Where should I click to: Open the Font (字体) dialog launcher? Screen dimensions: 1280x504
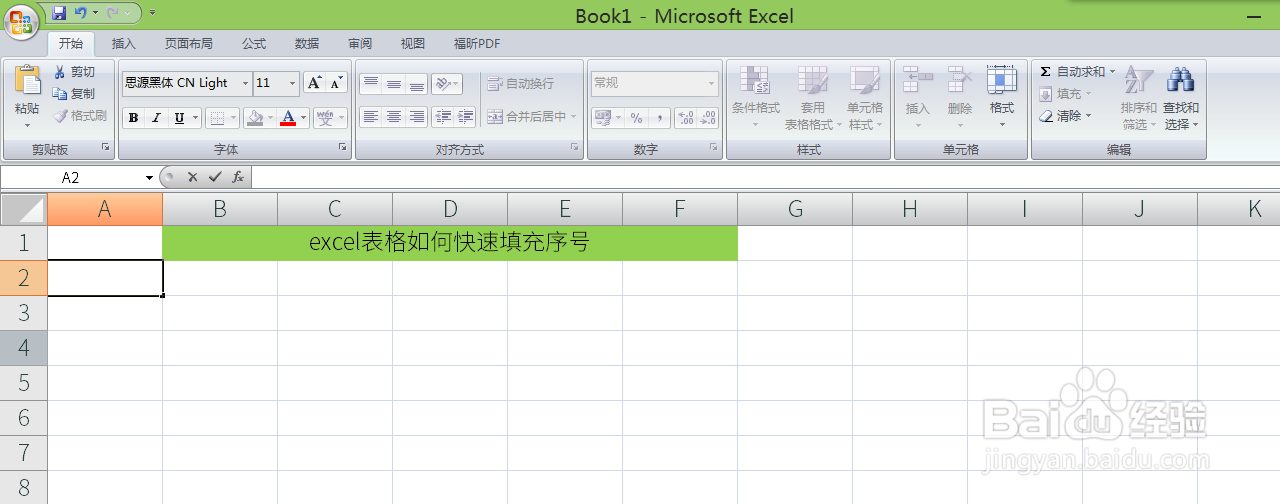(x=342, y=148)
